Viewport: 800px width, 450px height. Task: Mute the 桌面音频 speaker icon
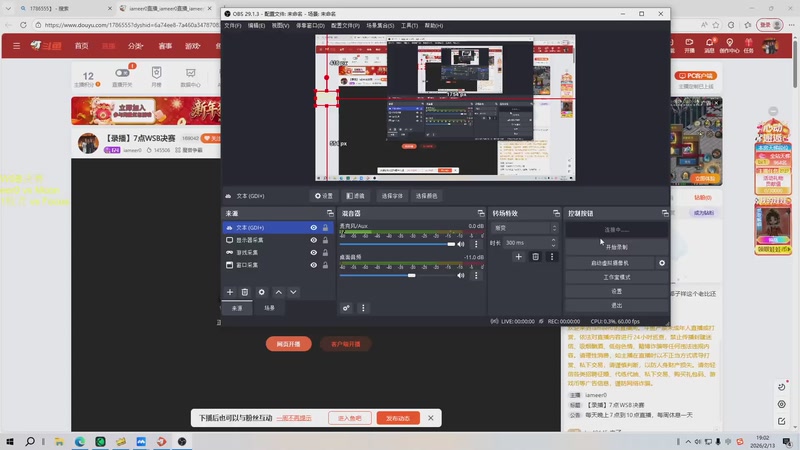[x=461, y=276]
